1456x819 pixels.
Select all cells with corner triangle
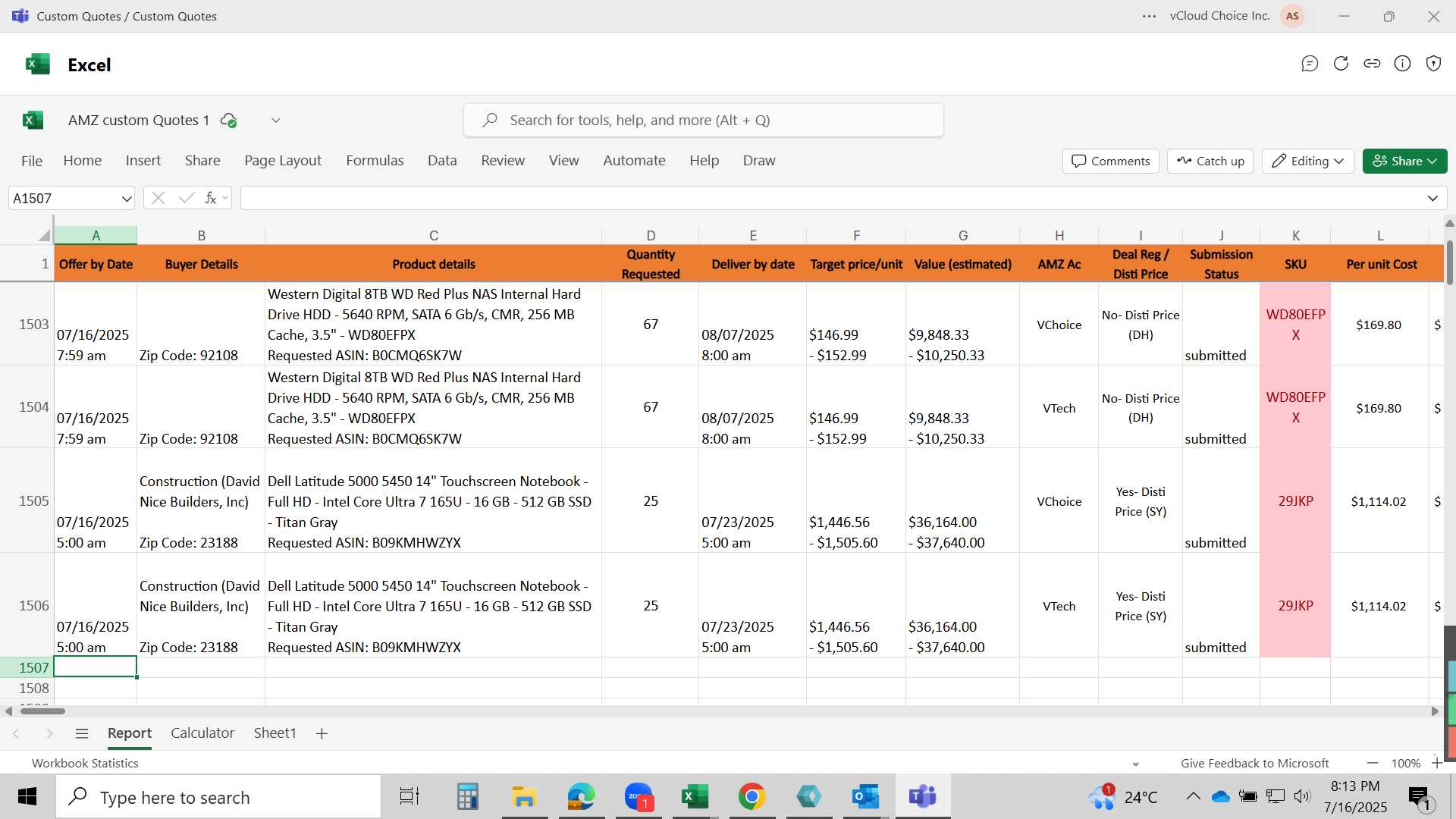[x=44, y=235]
